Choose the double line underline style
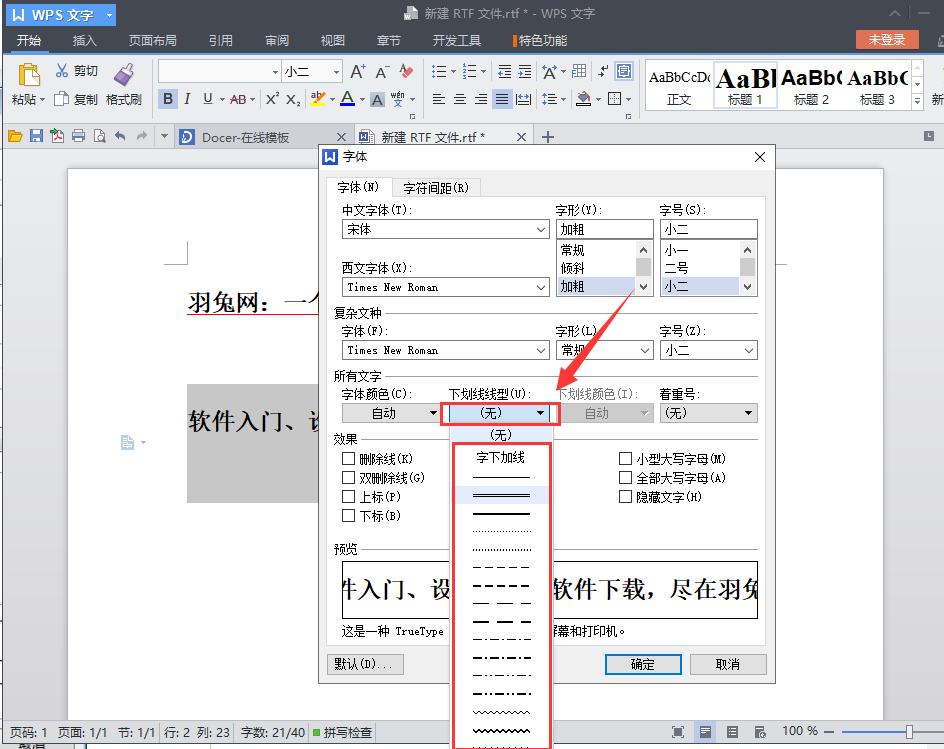This screenshot has height=749, width=944. [x=501, y=495]
